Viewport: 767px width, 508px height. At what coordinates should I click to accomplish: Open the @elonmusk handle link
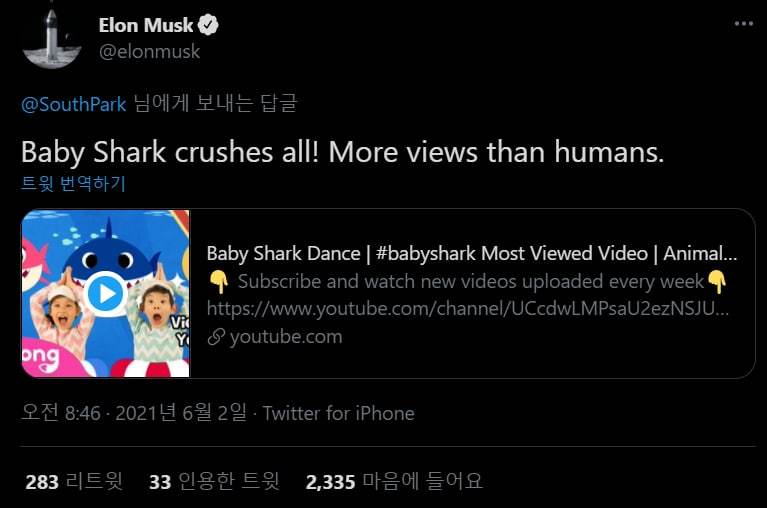[x=149, y=51]
